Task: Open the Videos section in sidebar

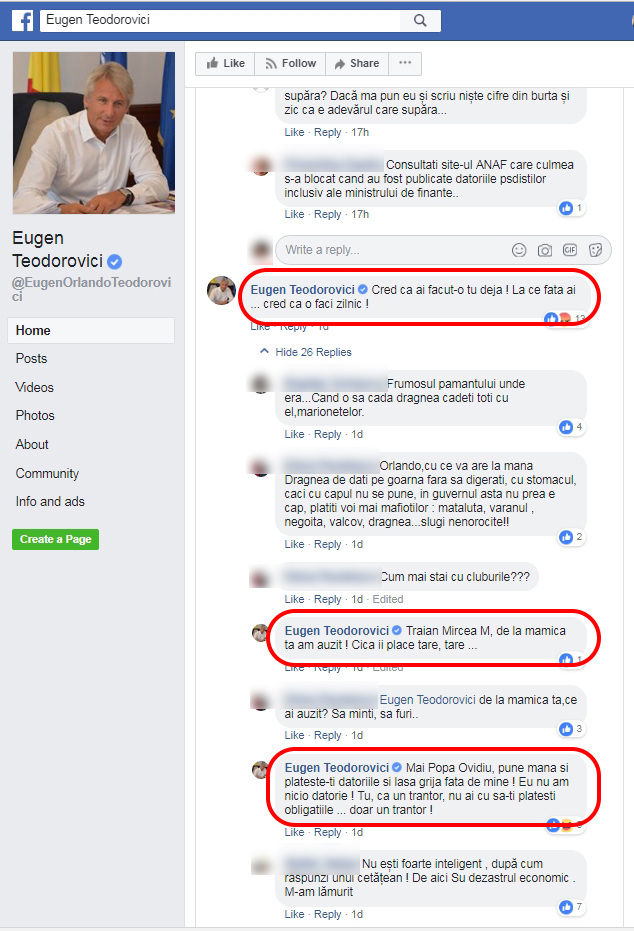Action: coord(34,387)
